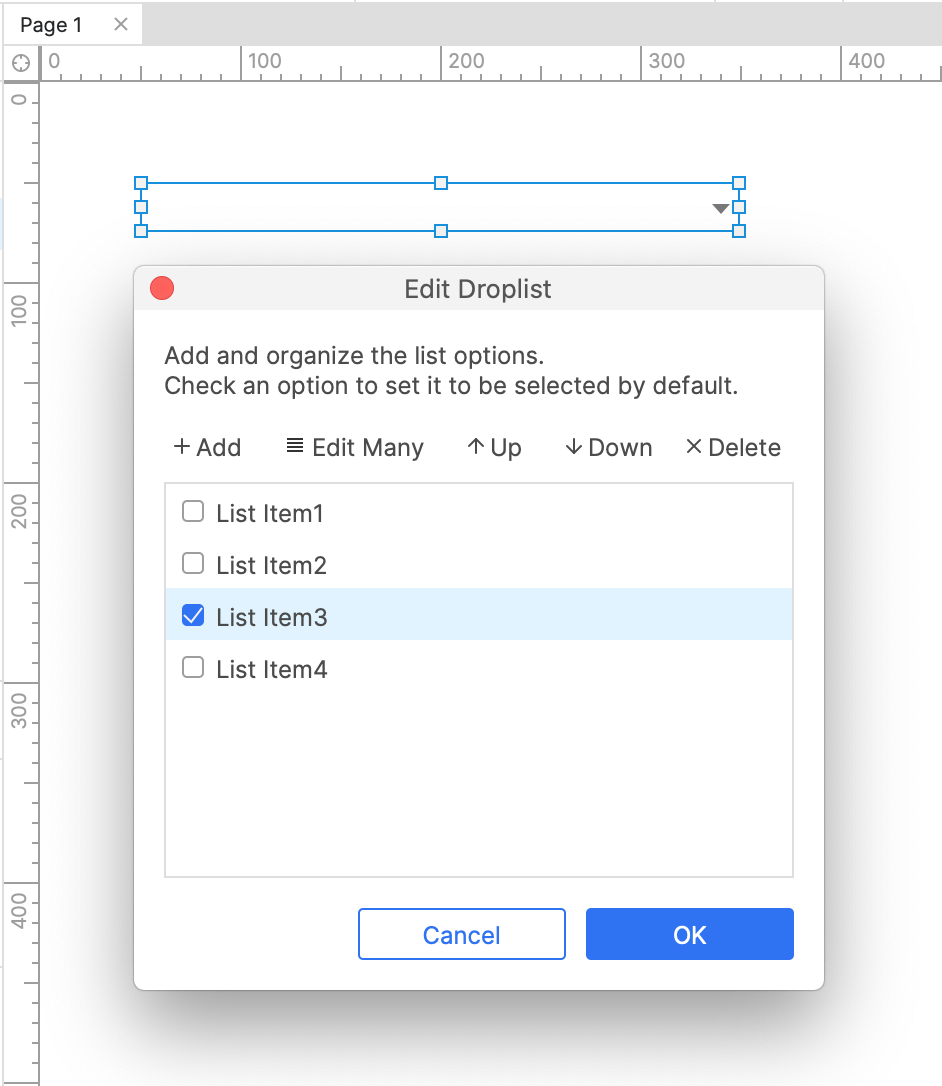
Task: Click the droplist widget's dropdown arrow
Action: [x=720, y=208]
